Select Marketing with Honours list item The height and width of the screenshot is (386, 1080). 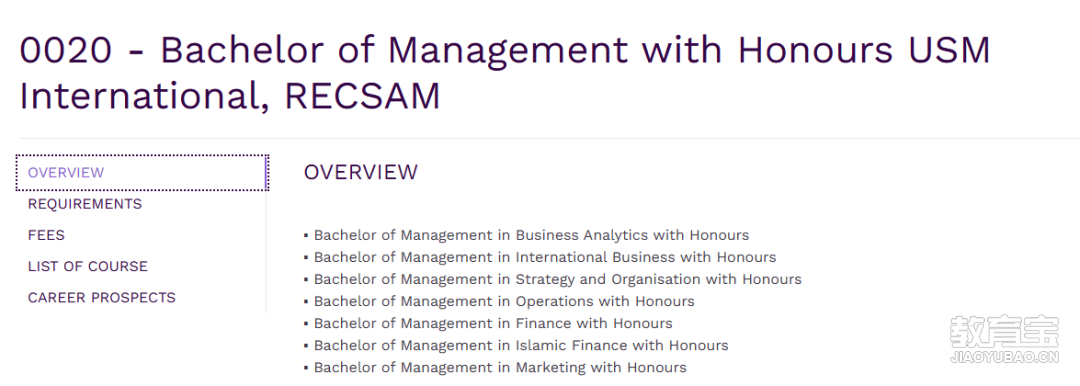[x=500, y=367]
